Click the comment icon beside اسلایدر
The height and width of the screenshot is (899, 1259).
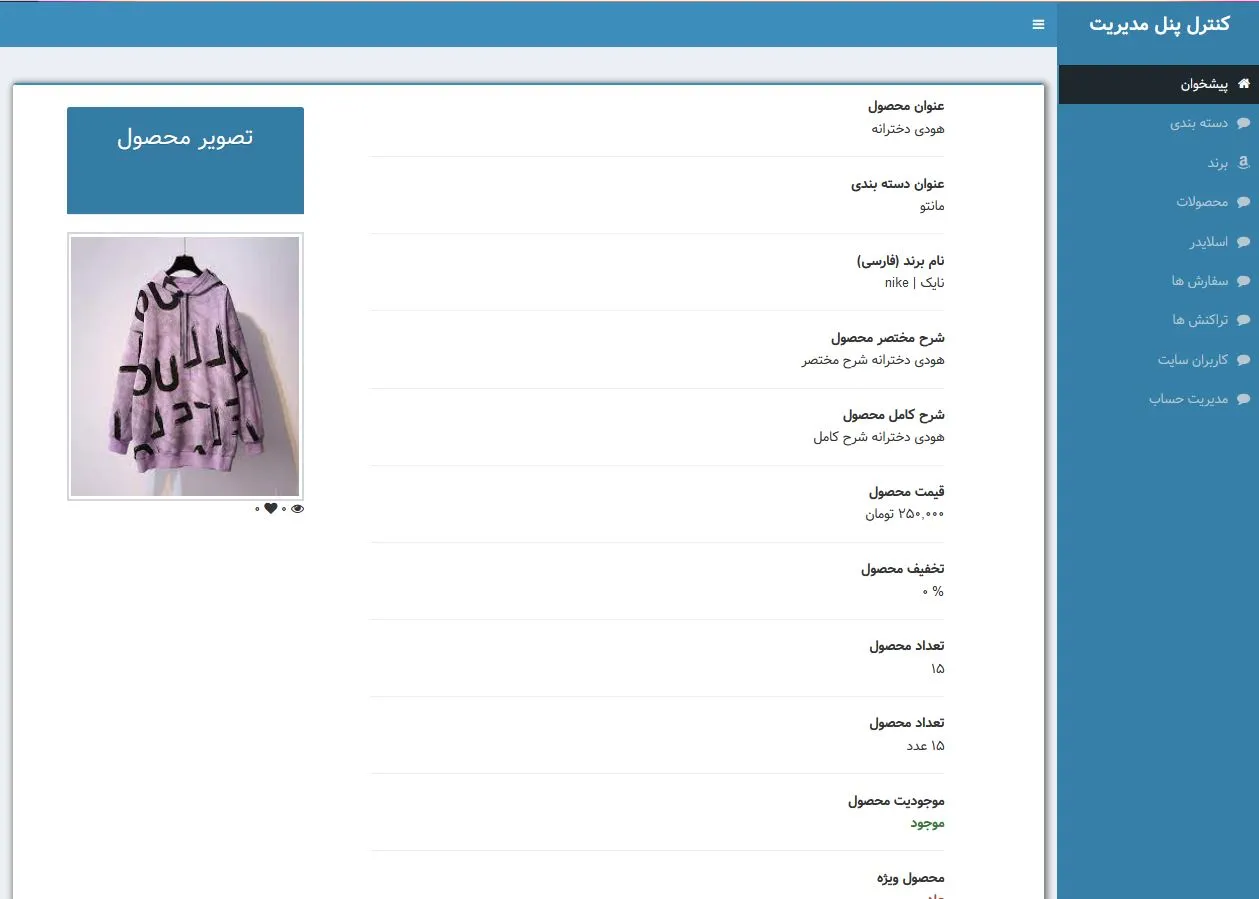1244,242
